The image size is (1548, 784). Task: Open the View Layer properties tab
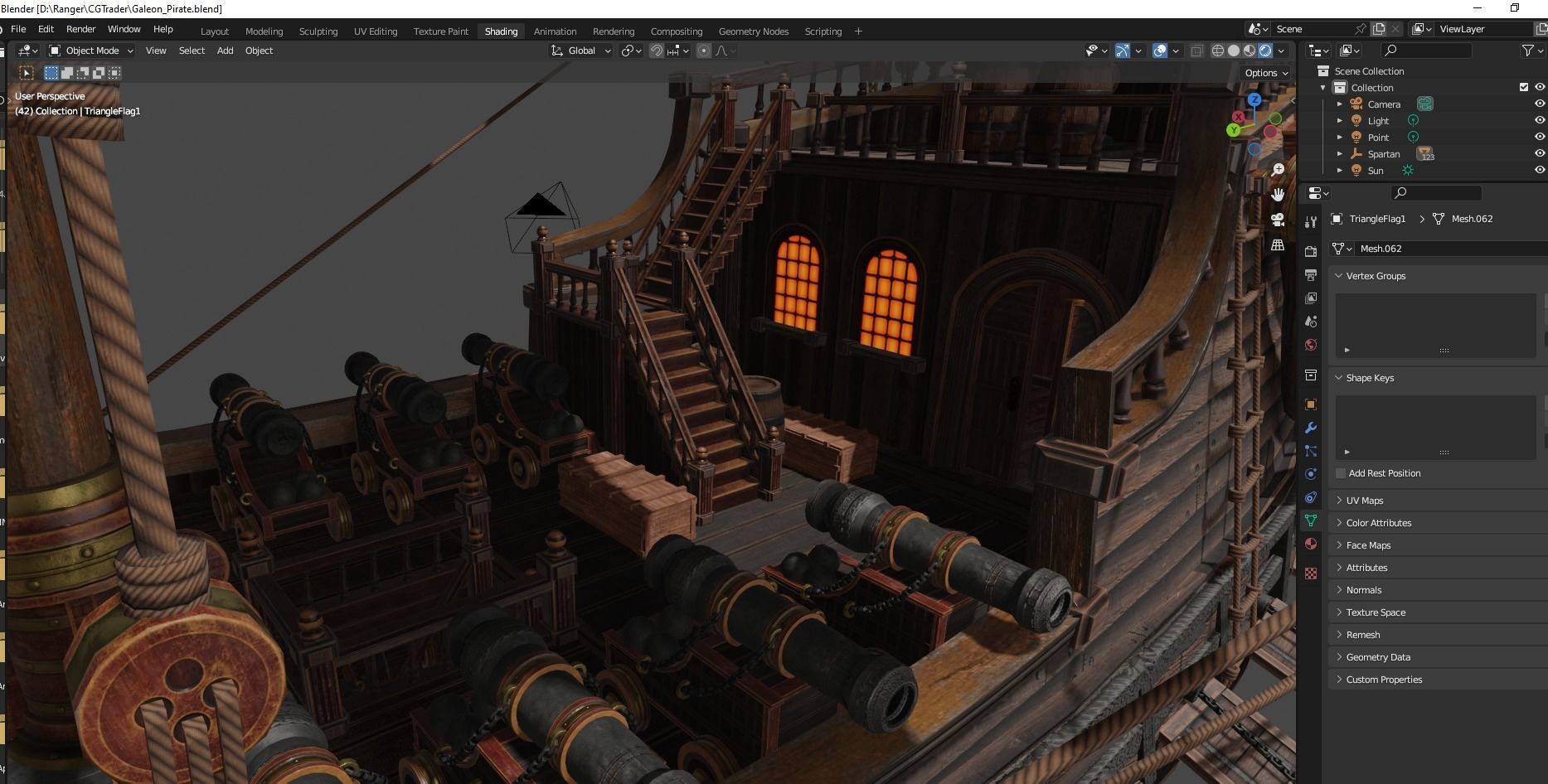(x=1310, y=298)
